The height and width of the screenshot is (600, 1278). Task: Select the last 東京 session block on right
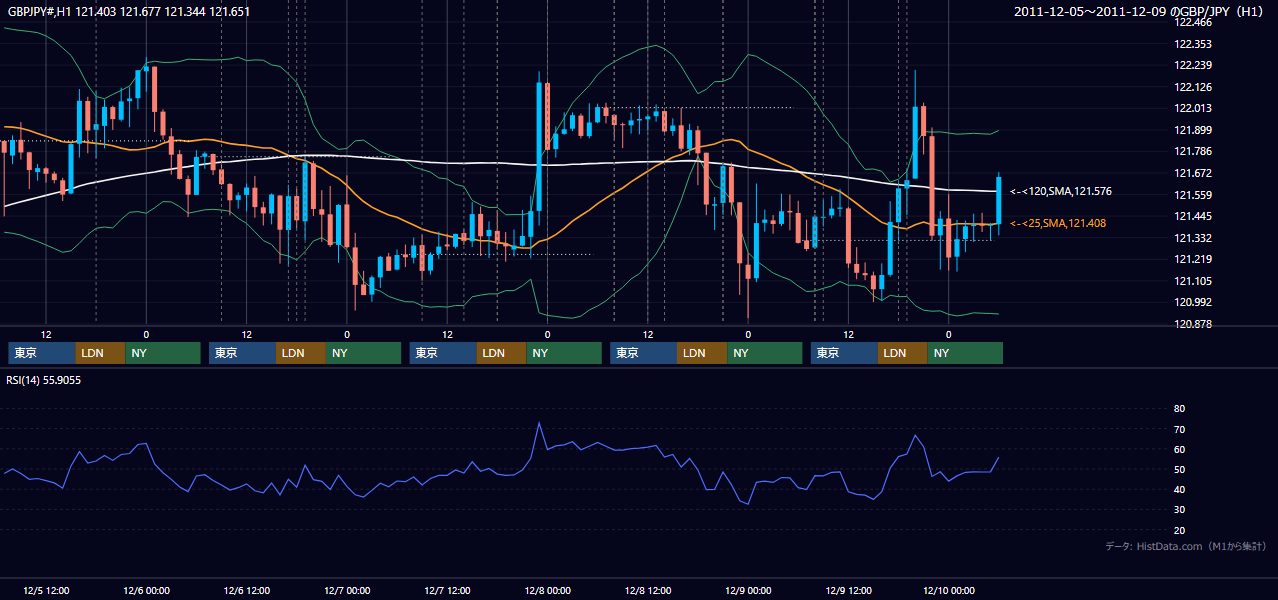(844, 353)
